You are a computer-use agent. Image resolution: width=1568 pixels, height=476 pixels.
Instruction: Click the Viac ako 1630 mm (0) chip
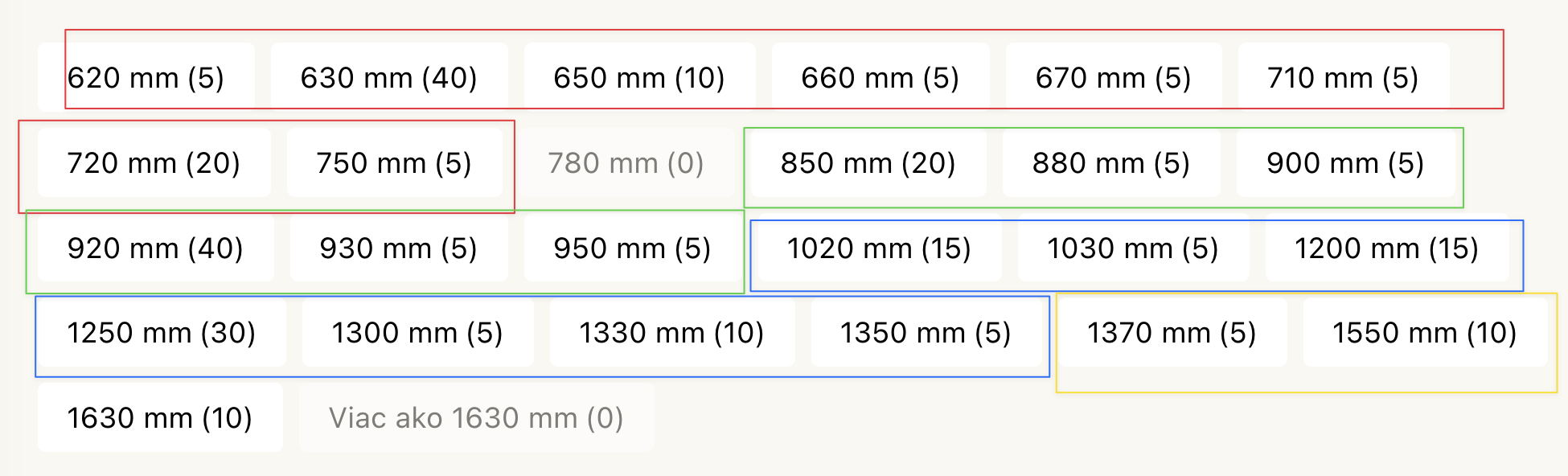476,418
